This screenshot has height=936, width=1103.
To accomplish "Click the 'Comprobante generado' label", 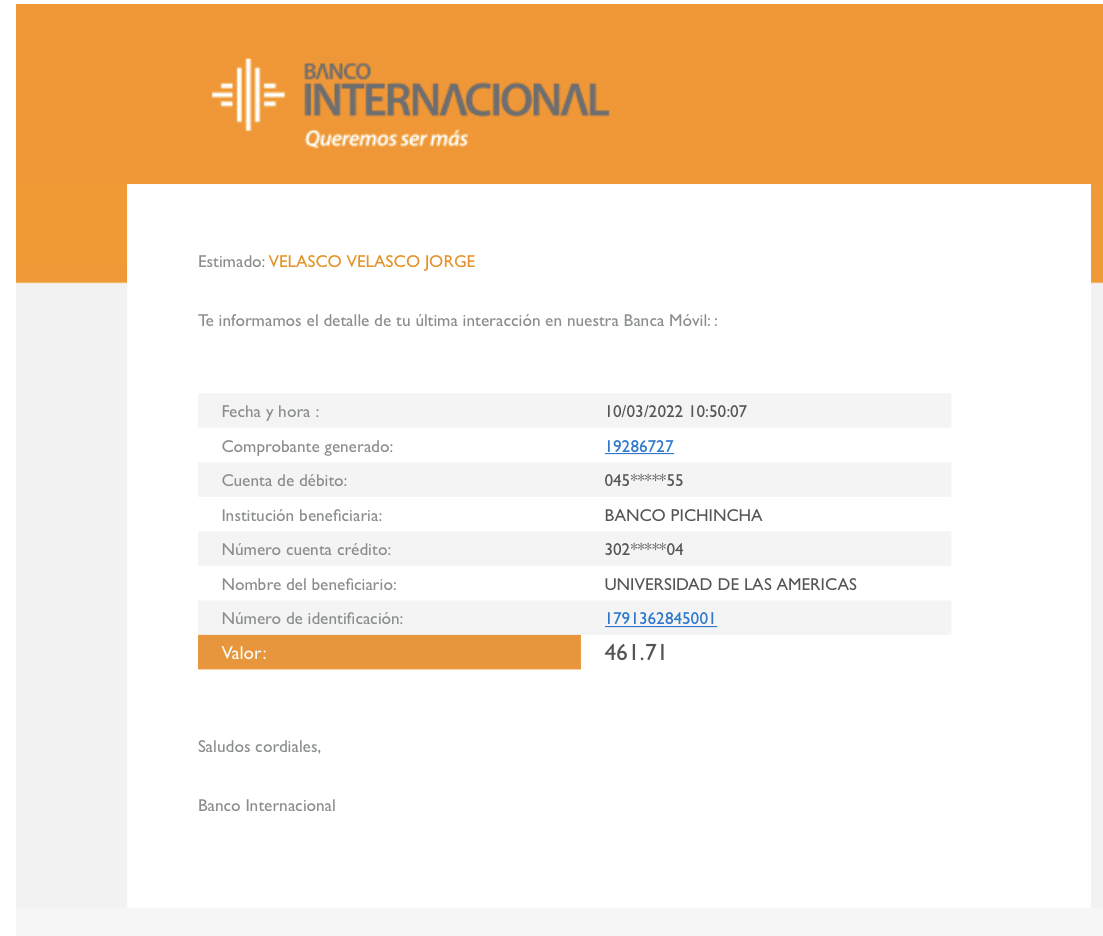I will [307, 447].
